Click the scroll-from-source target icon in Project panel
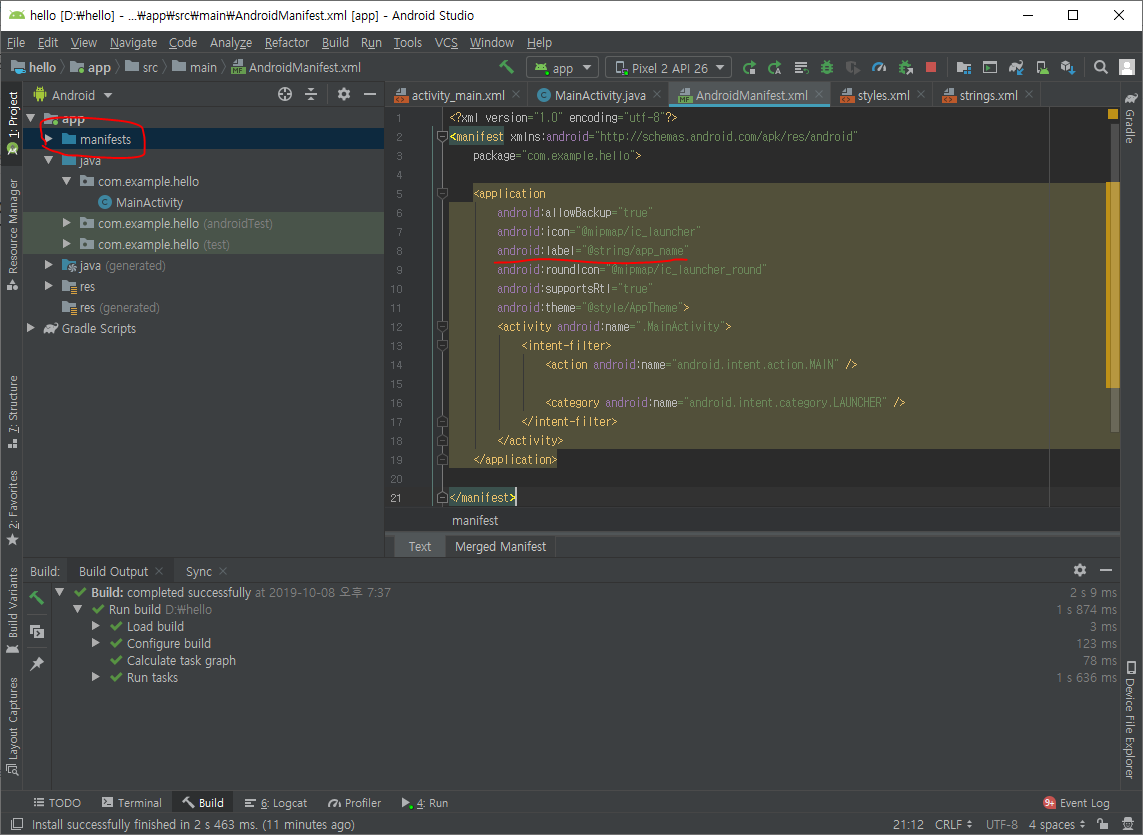 point(285,94)
